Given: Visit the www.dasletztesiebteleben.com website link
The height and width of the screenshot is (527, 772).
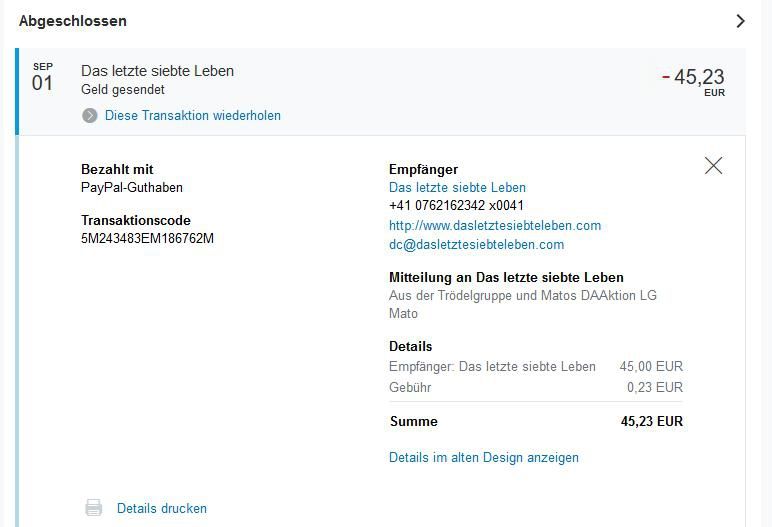Looking at the screenshot, I should point(495,226).
